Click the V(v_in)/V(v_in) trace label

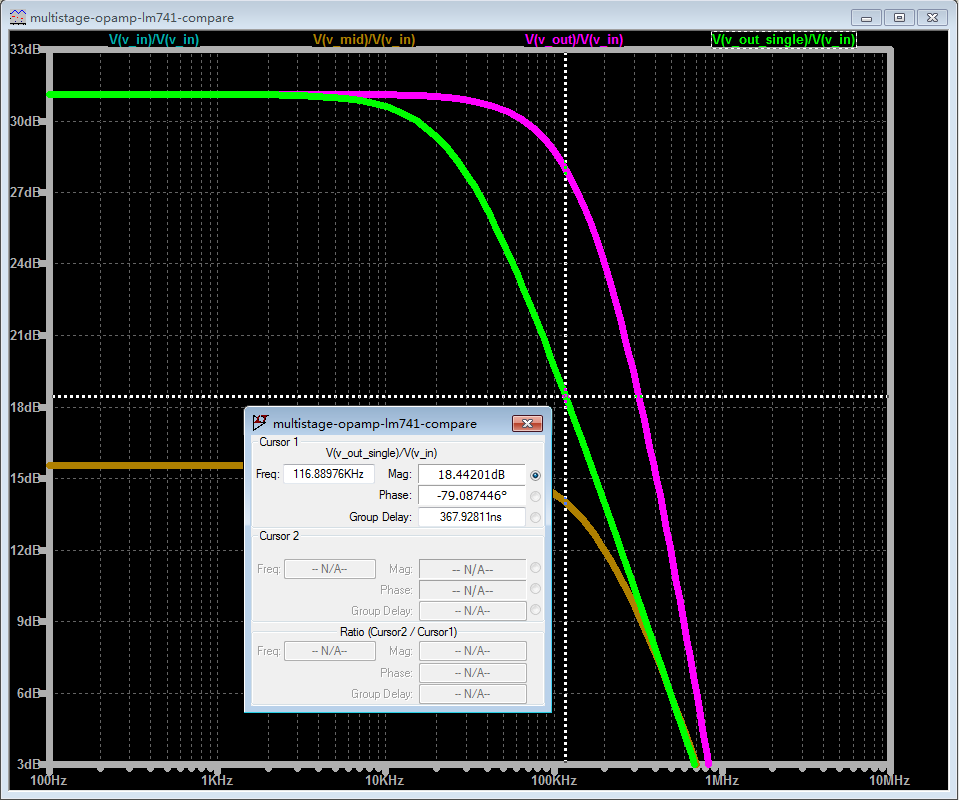(153, 40)
